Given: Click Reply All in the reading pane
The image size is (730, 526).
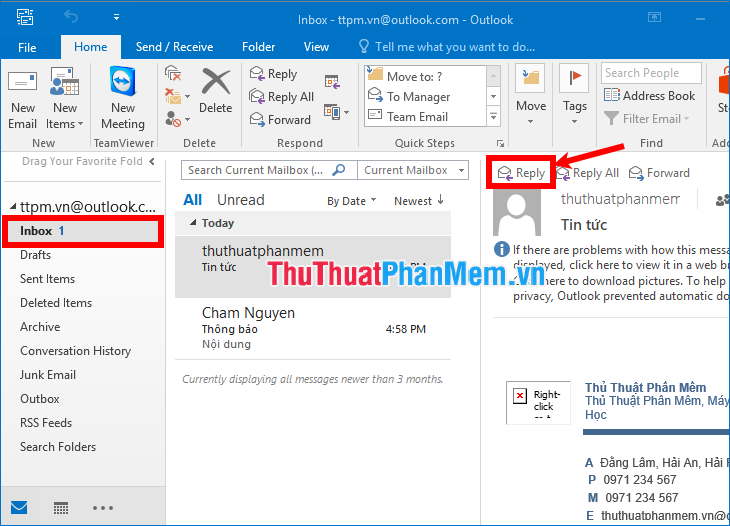Looking at the screenshot, I should tap(588, 173).
